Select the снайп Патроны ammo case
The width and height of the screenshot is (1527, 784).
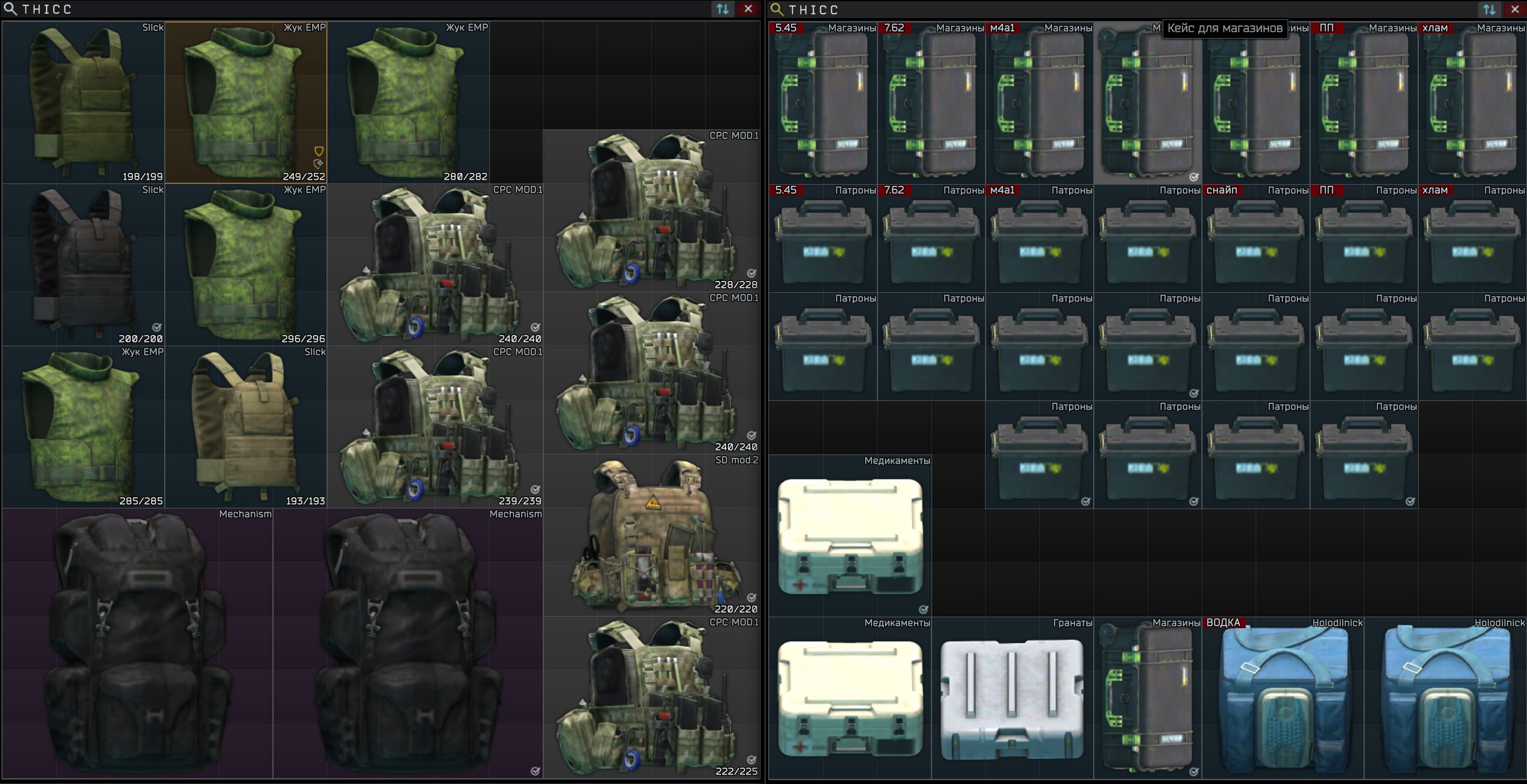tap(1255, 239)
